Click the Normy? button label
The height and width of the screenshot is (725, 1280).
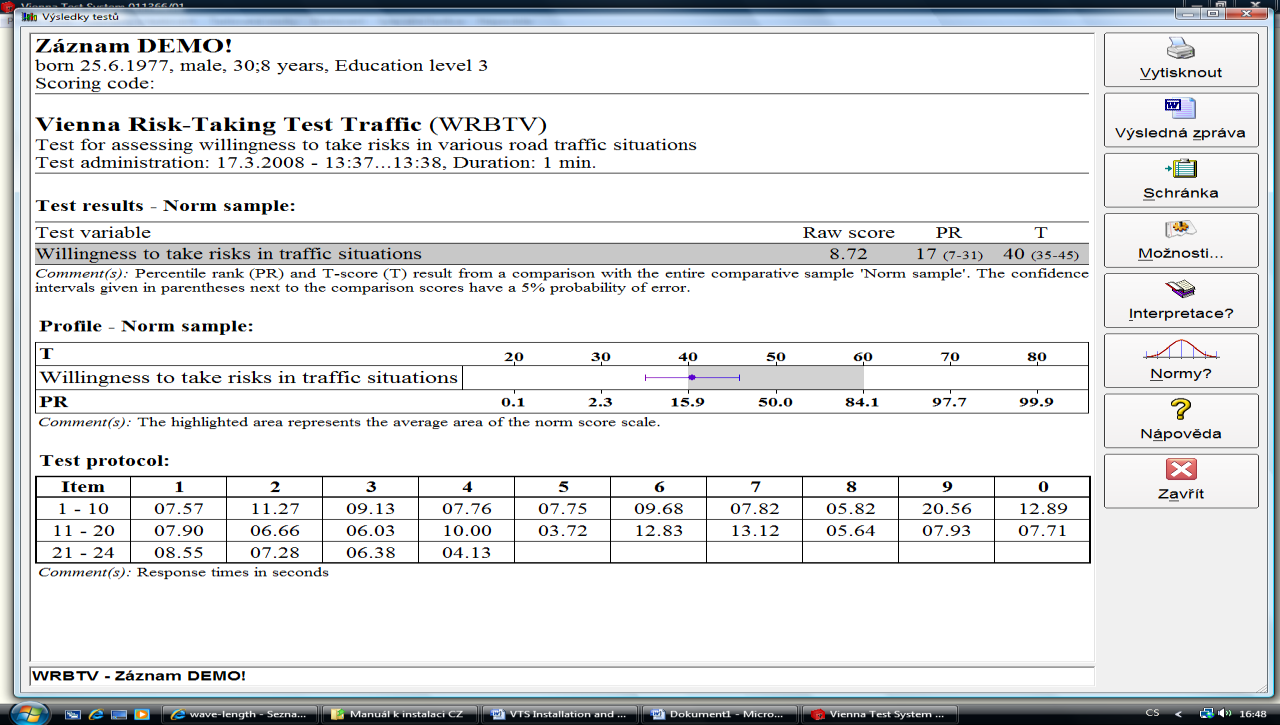pyautogui.click(x=1181, y=374)
